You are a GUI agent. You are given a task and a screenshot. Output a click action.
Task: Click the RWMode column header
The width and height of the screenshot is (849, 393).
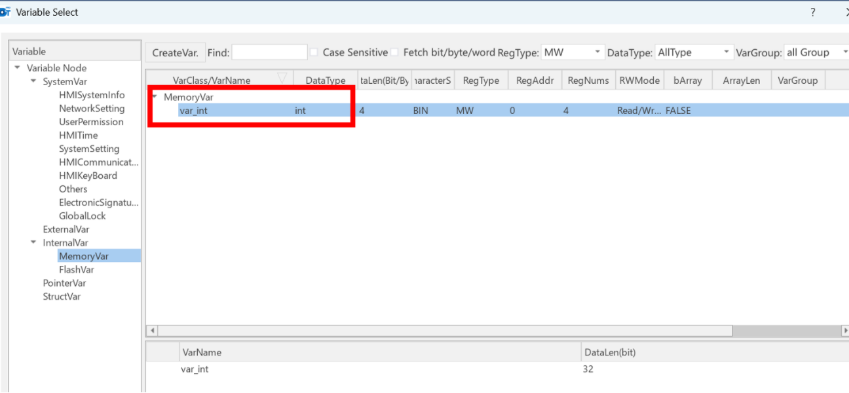(x=639, y=80)
